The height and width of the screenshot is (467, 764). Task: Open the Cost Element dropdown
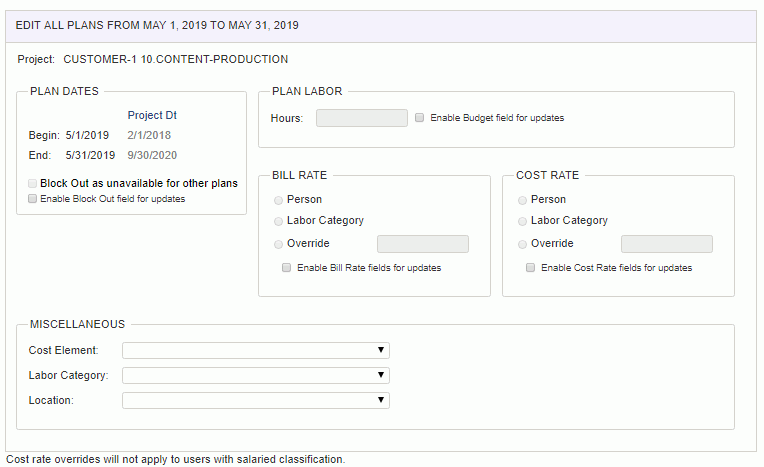click(x=256, y=350)
